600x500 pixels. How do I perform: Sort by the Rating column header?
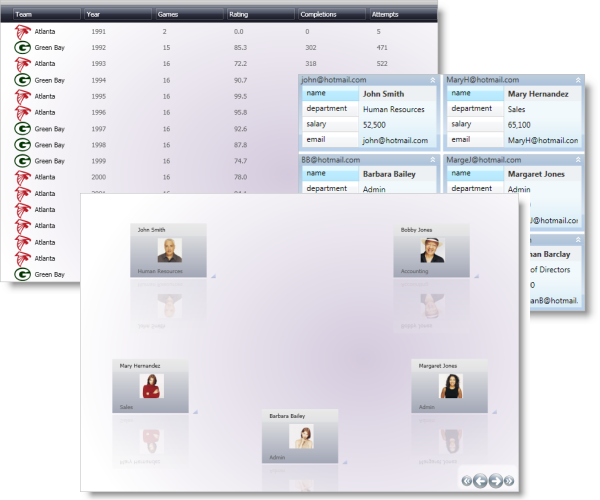(240, 15)
